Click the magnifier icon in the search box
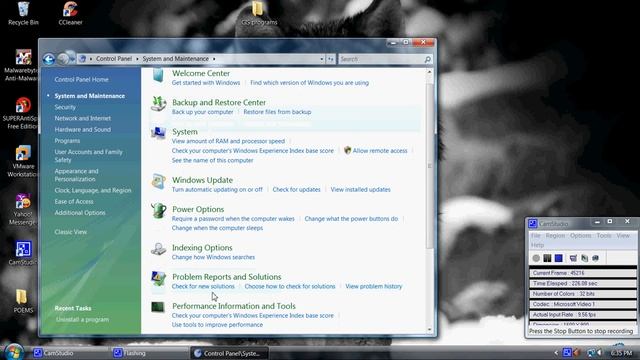 pyautogui.click(x=427, y=59)
